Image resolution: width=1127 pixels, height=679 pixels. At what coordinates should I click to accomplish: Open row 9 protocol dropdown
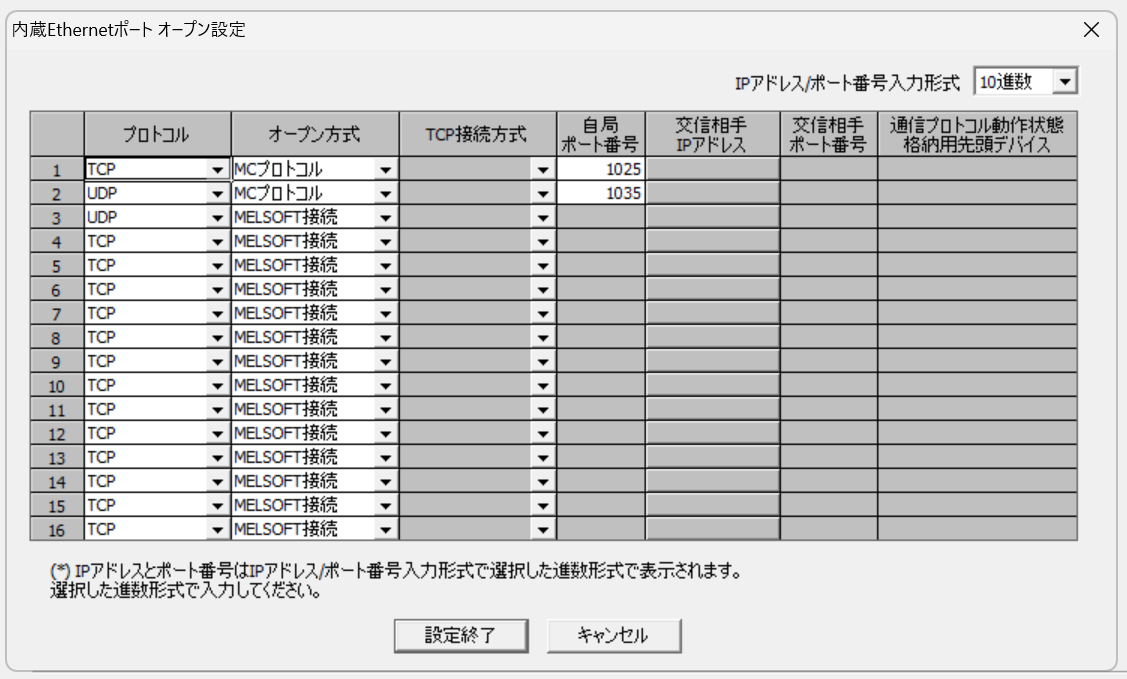pyautogui.click(x=216, y=361)
